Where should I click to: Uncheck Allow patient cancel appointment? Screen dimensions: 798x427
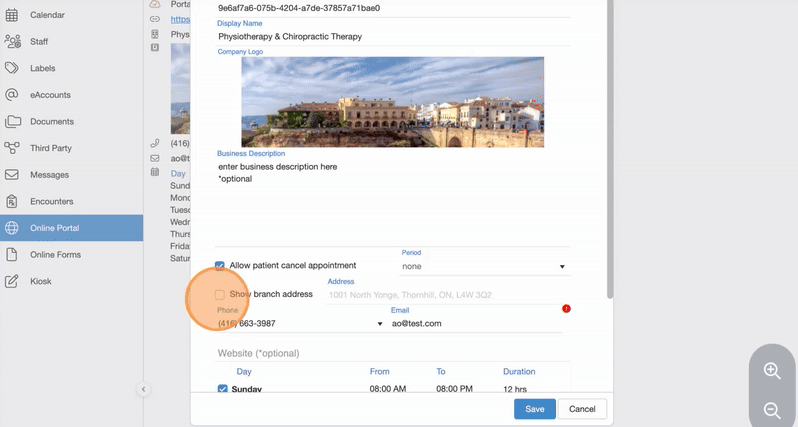[x=220, y=266]
